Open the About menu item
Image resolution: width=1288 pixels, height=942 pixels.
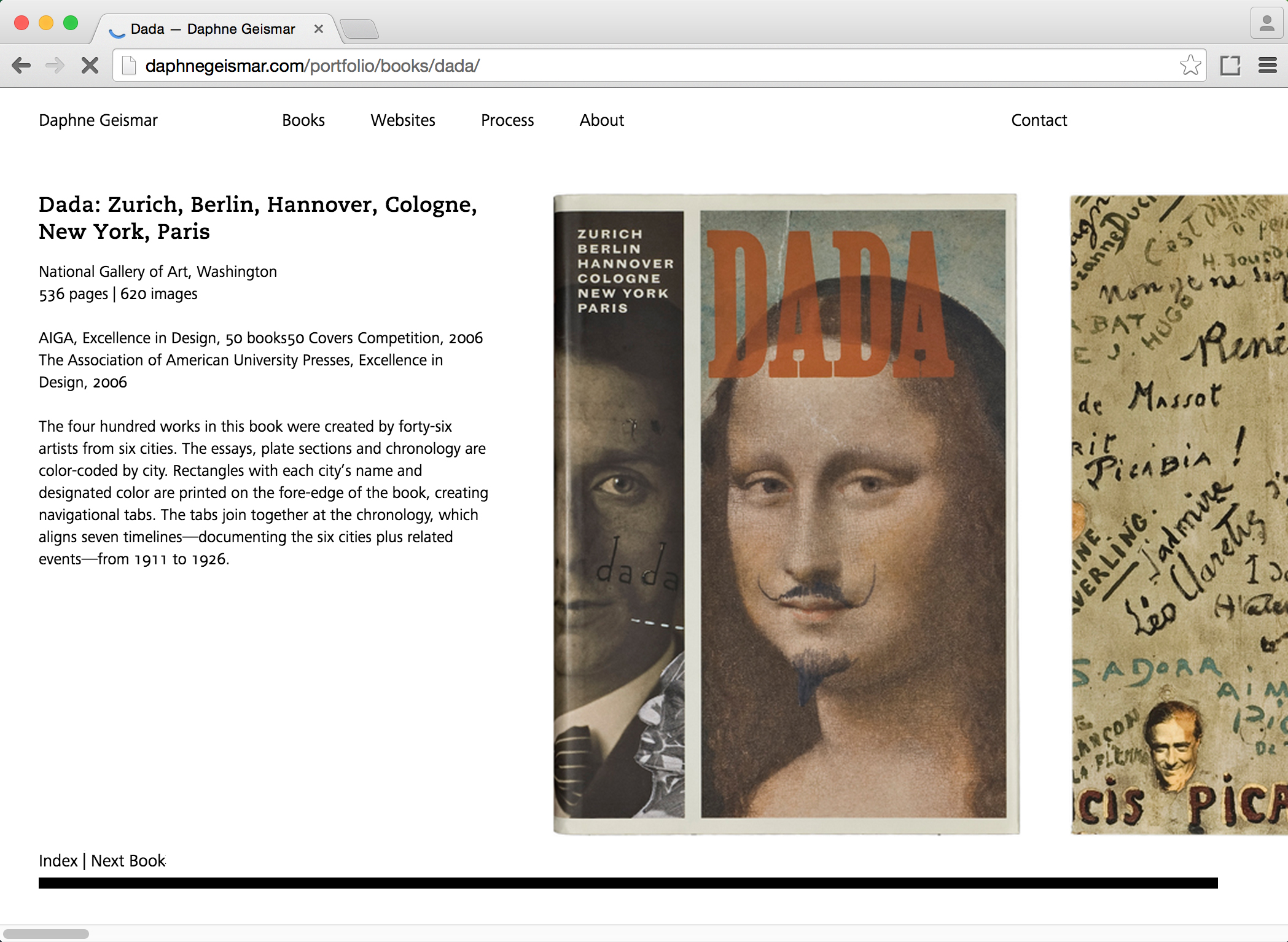(602, 120)
